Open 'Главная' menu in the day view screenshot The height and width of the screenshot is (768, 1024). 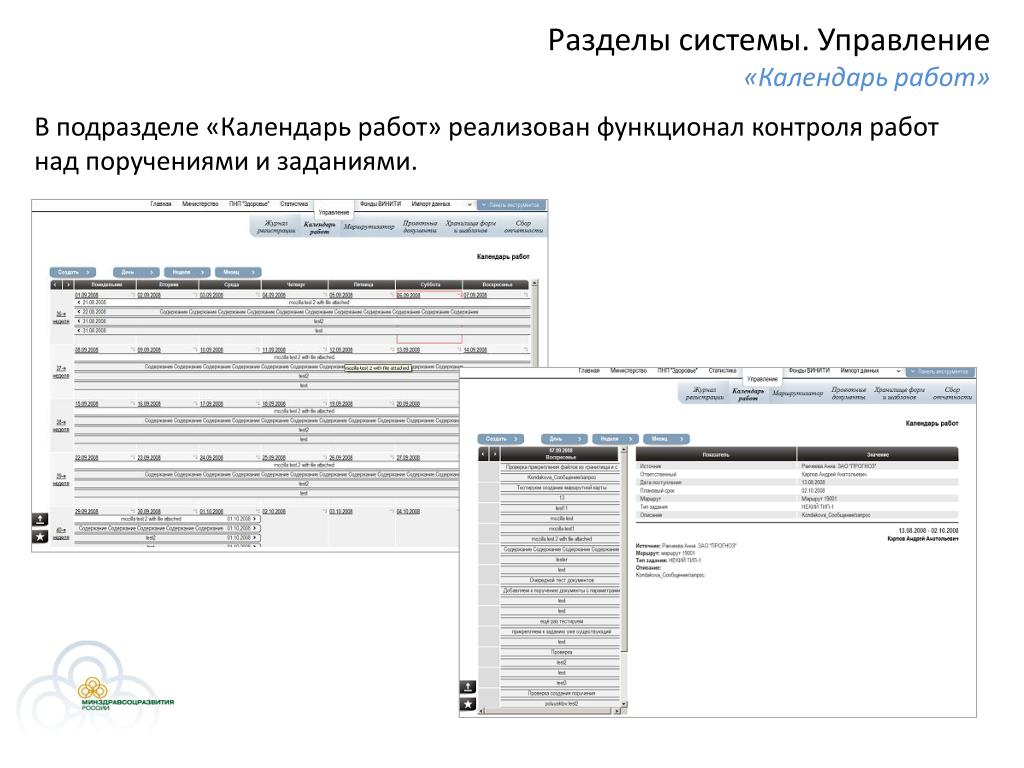(x=589, y=371)
